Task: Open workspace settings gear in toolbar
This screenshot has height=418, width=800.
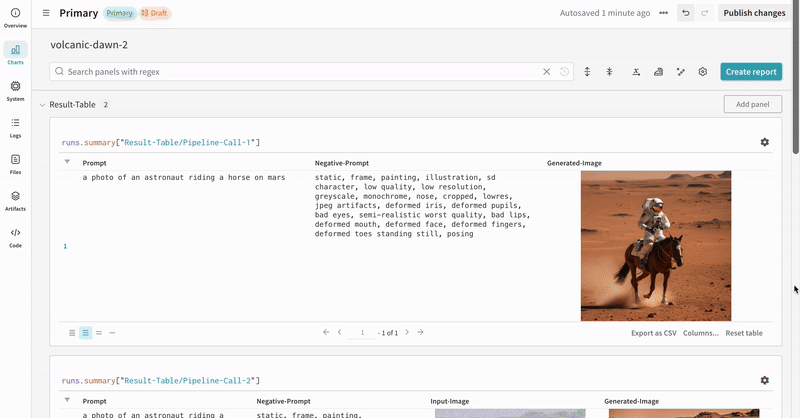Action: click(x=703, y=72)
